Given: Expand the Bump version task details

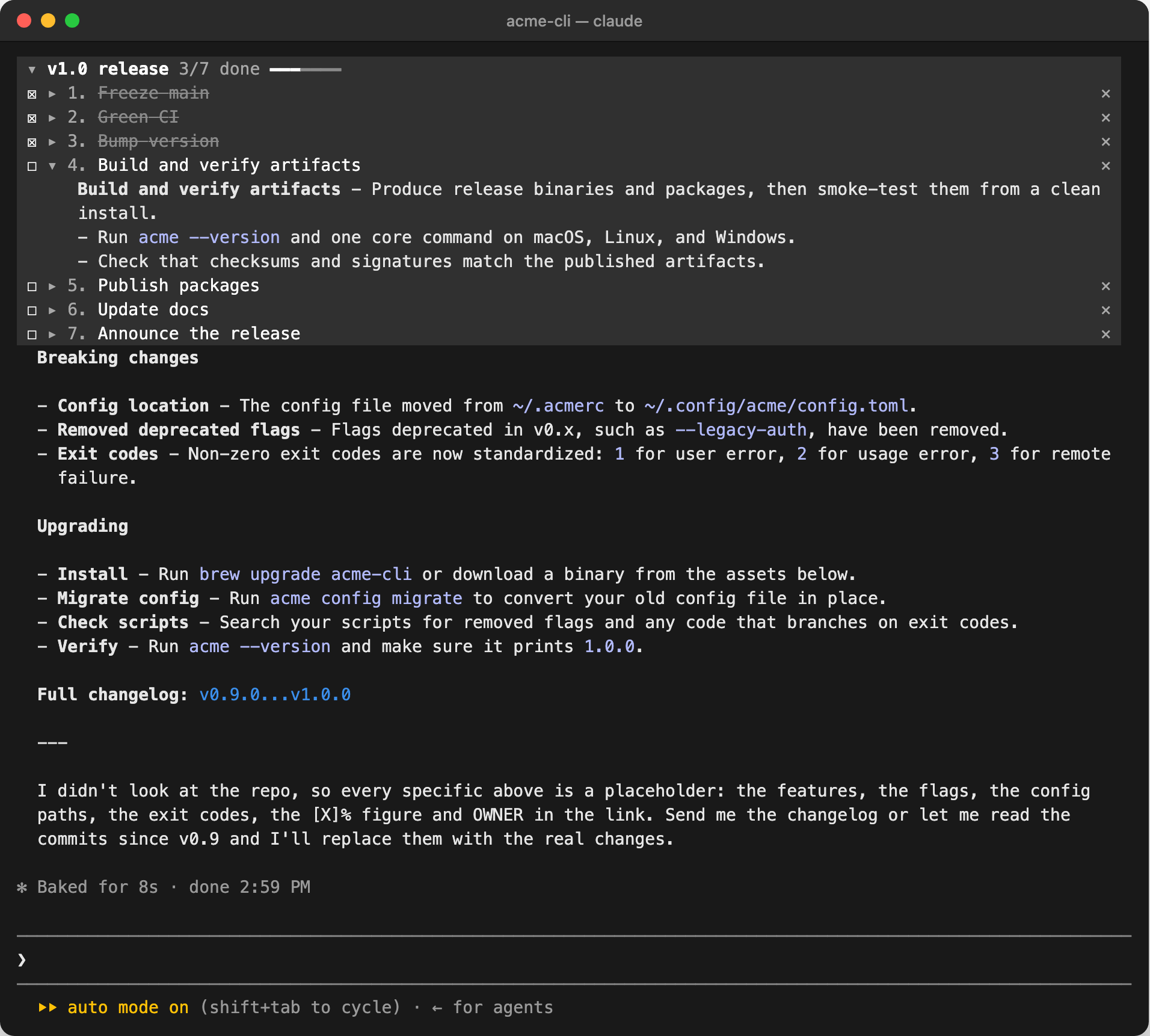Looking at the screenshot, I should click(52, 142).
